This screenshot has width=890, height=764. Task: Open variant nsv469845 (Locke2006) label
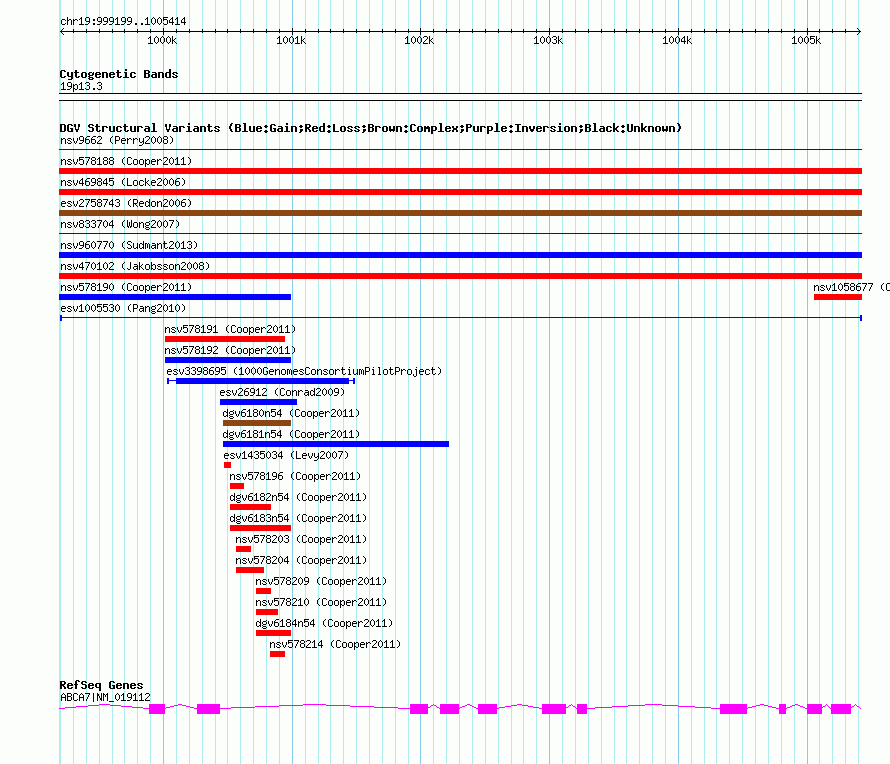click(x=123, y=182)
